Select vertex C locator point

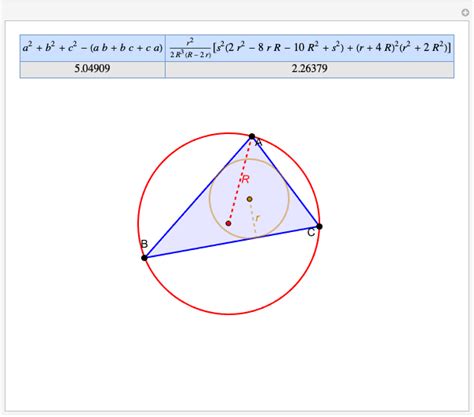[x=319, y=227]
